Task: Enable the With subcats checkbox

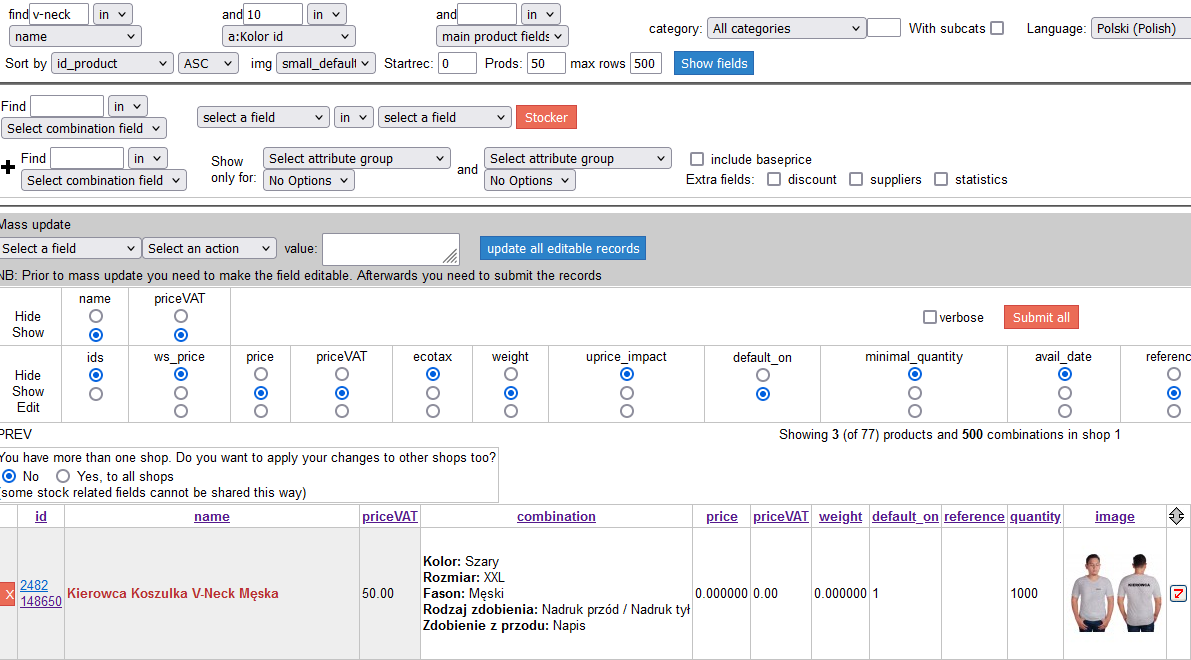Action: point(997,28)
